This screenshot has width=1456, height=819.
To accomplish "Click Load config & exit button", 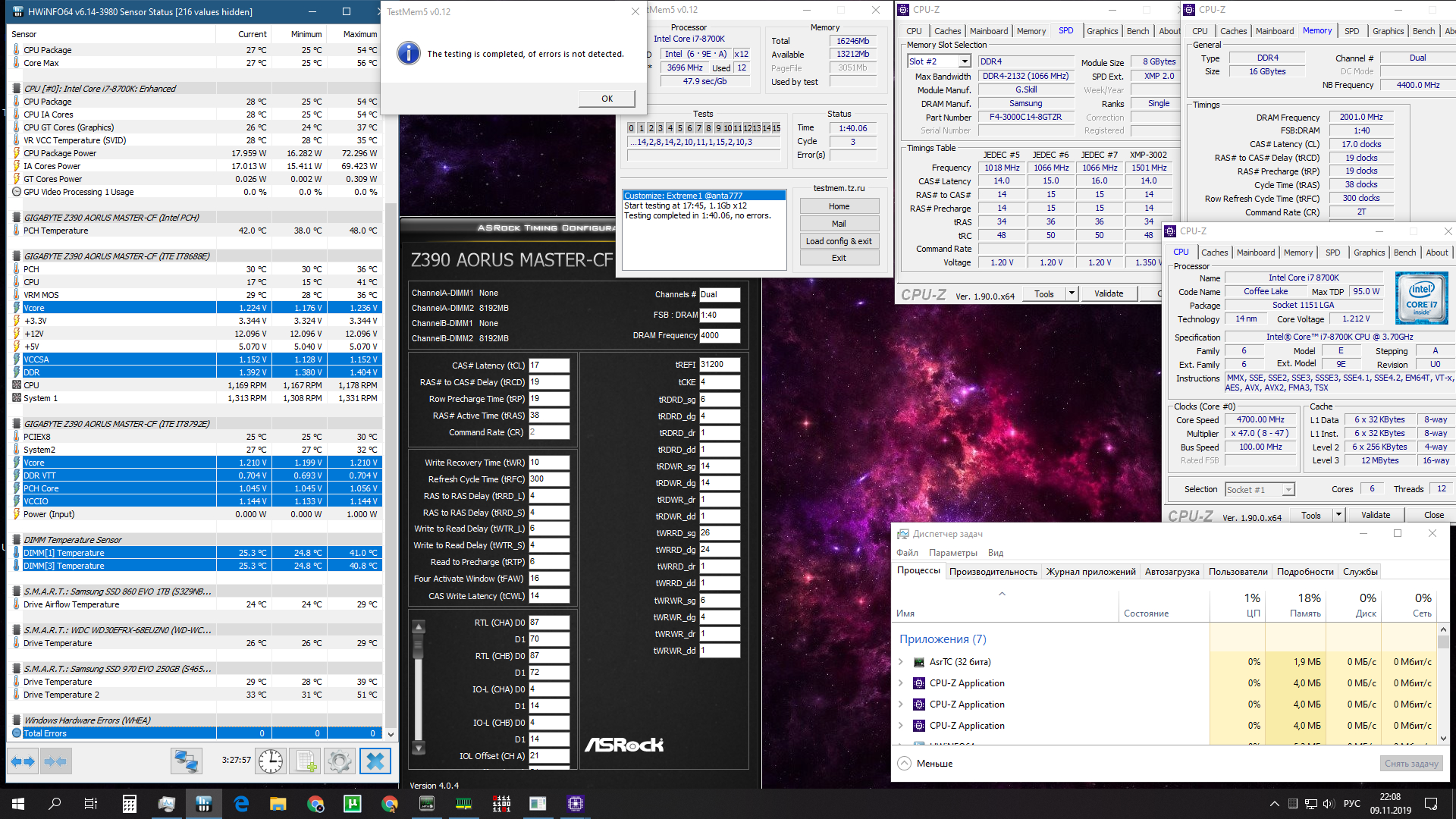I will click(x=839, y=241).
